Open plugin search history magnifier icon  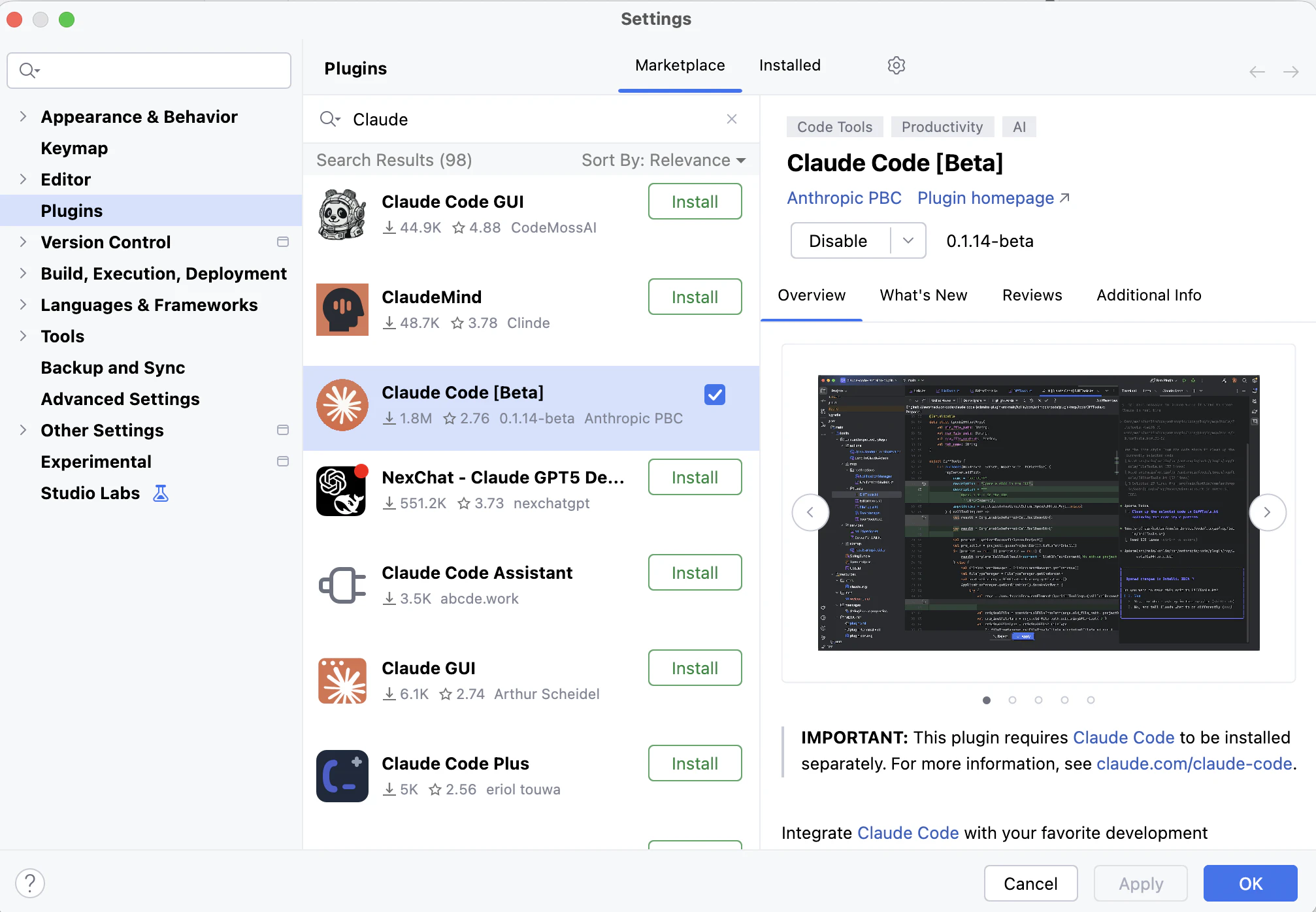coord(329,119)
